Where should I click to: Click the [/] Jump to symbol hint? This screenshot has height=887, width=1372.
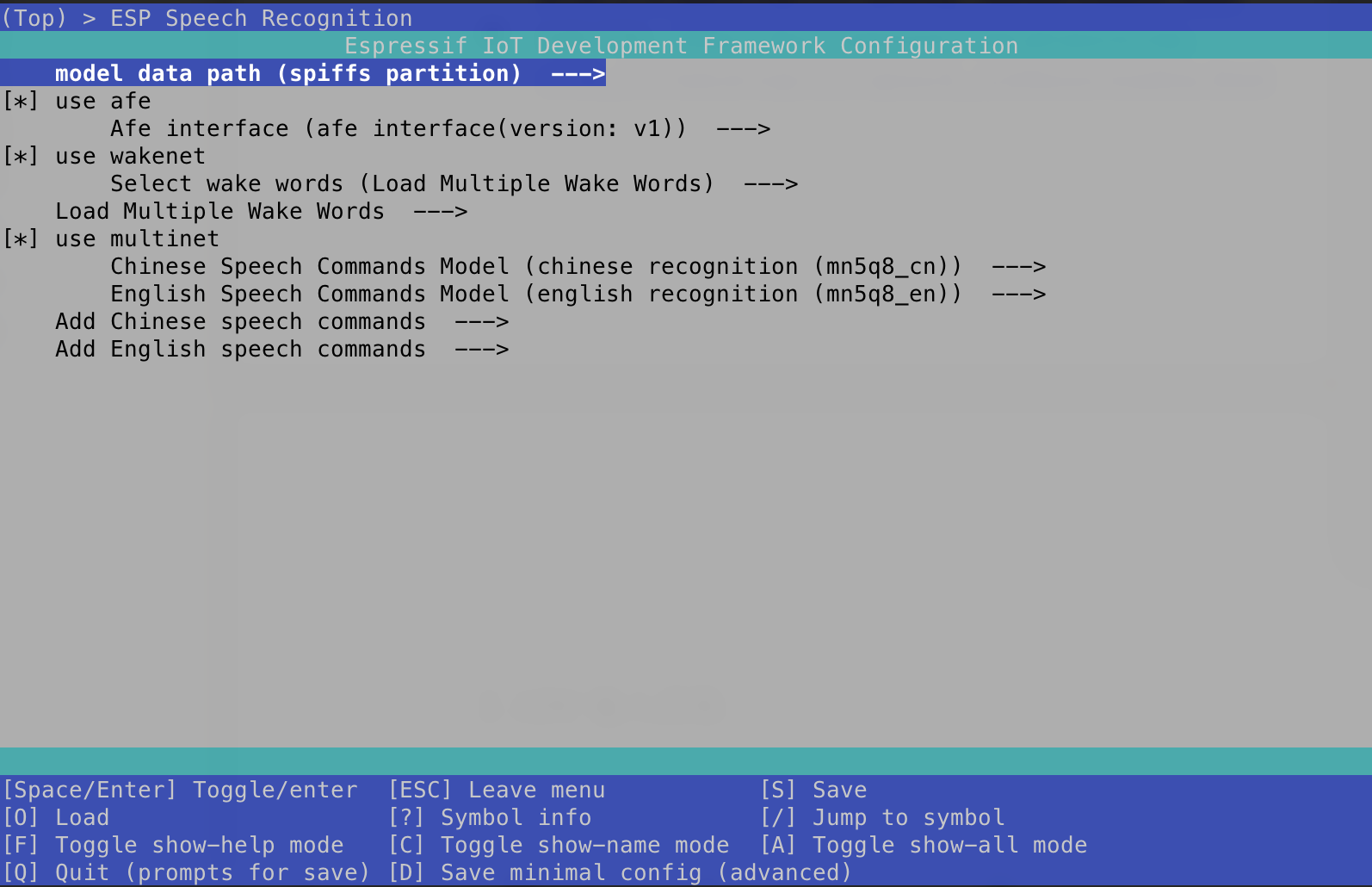[882, 817]
